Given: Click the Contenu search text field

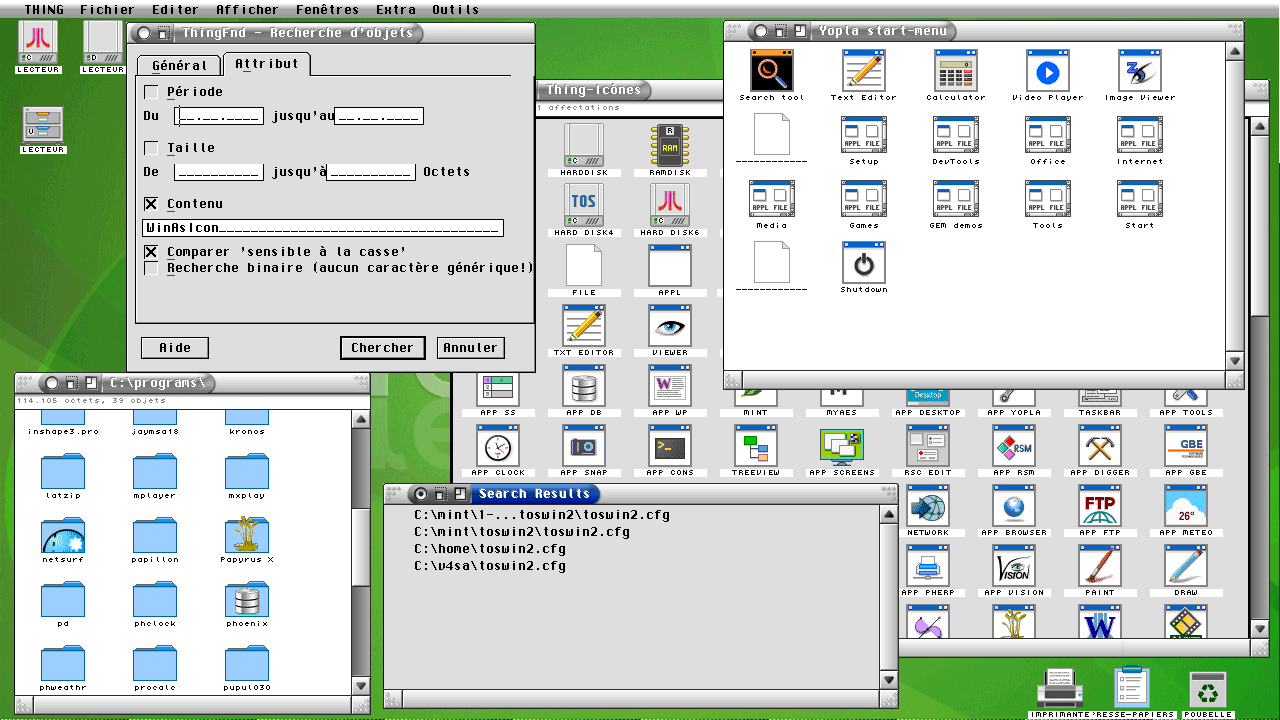Looking at the screenshot, I should pyautogui.click(x=322, y=228).
